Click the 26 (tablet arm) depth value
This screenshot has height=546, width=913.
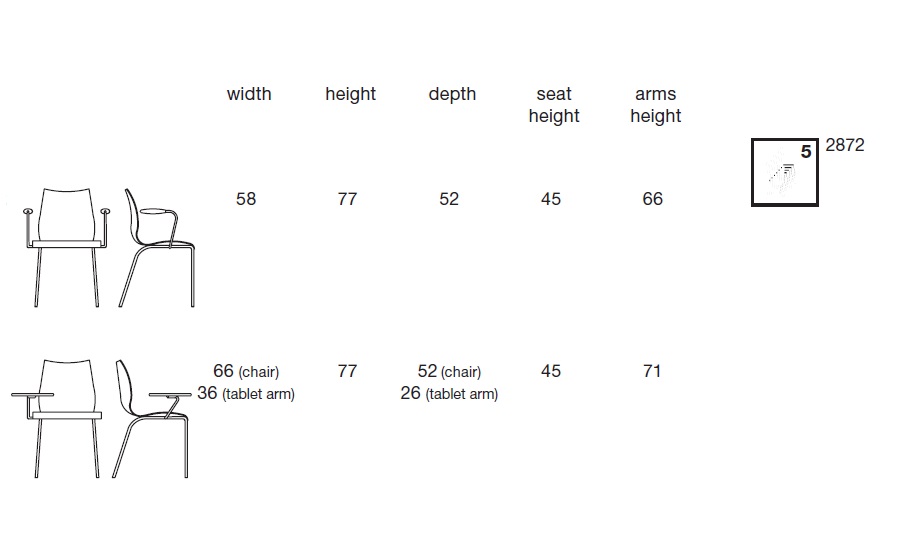point(449,393)
